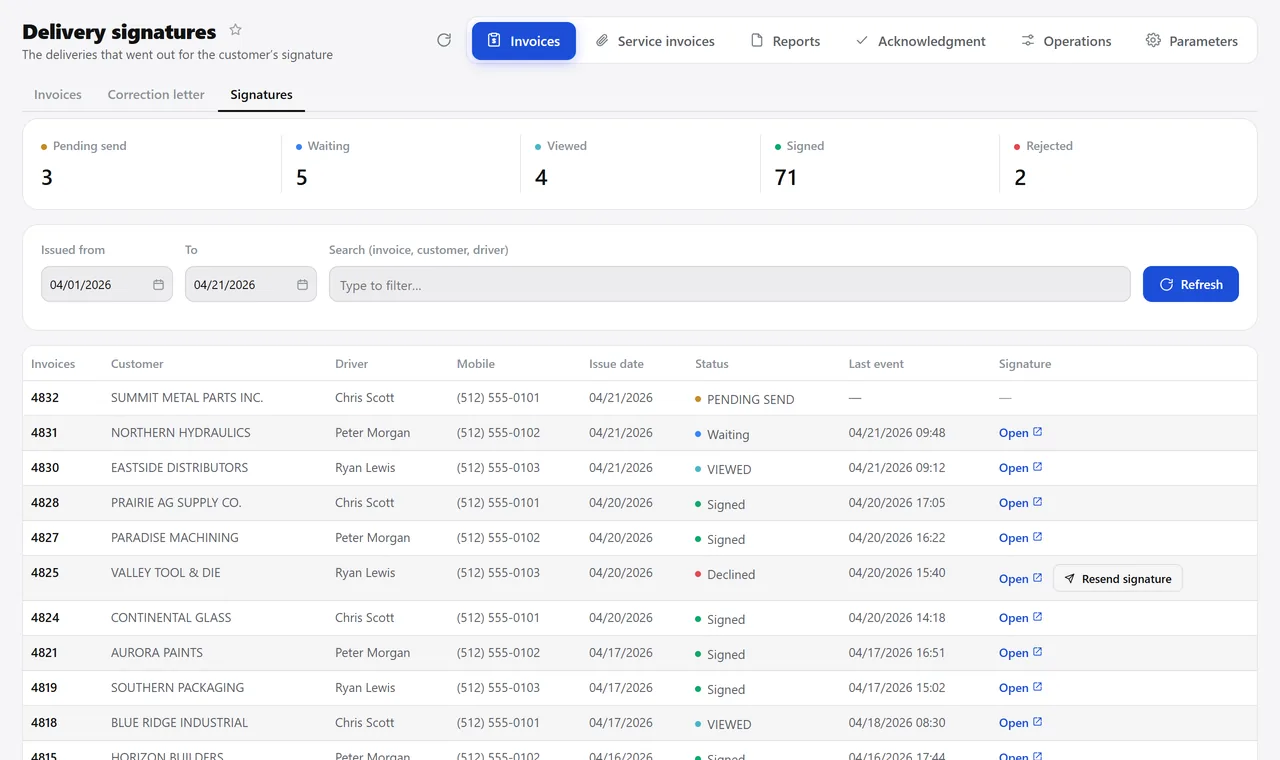Click external-link icon for invoice 4825
Image resolution: width=1280 pixels, height=760 pixels.
[x=1038, y=578]
